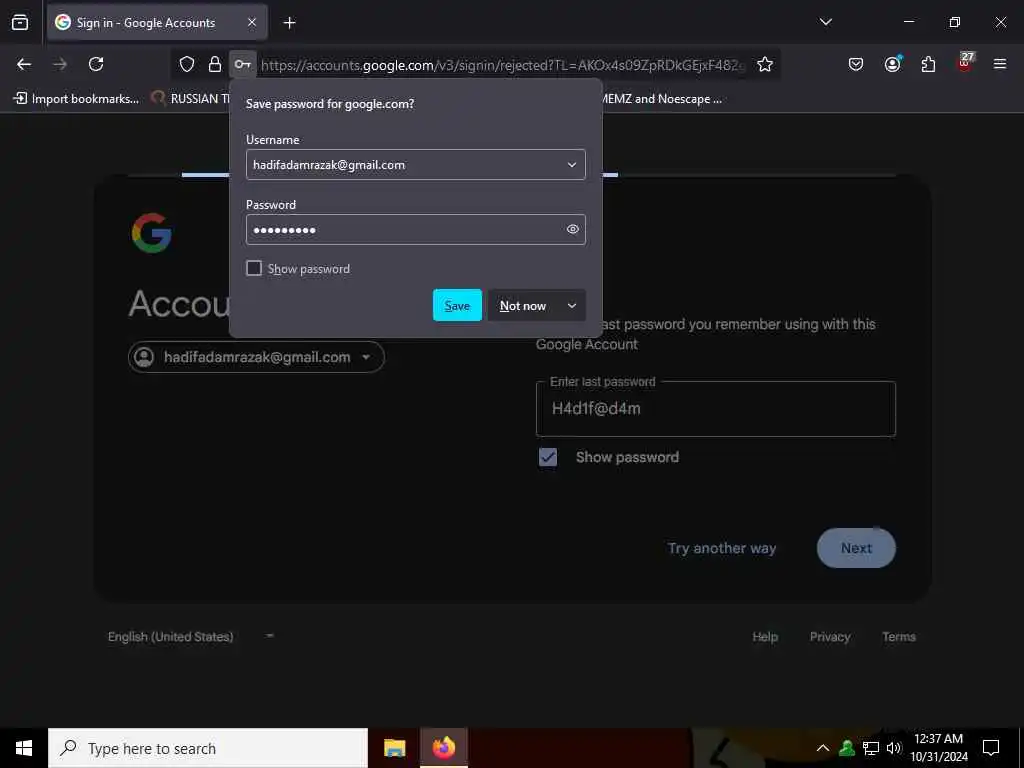The width and height of the screenshot is (1024, 768).
Task: Click the padlock site security icon
Action: (x=215, y=64)
